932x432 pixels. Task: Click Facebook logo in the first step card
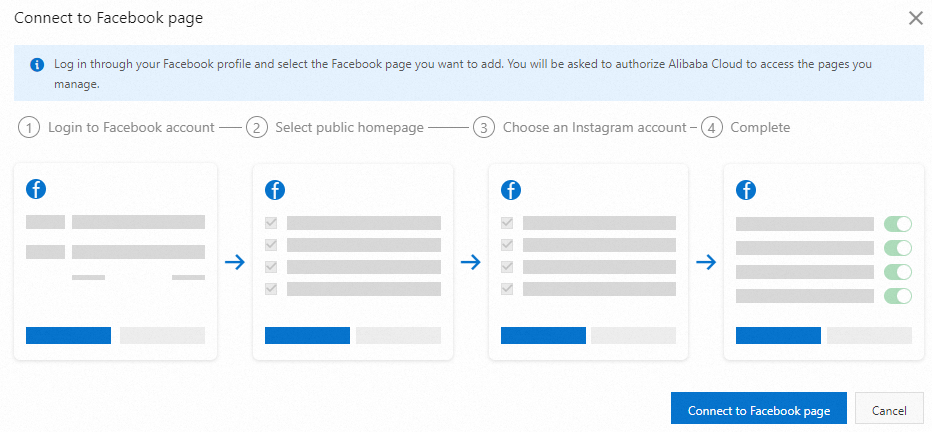(x=37, y=189)
